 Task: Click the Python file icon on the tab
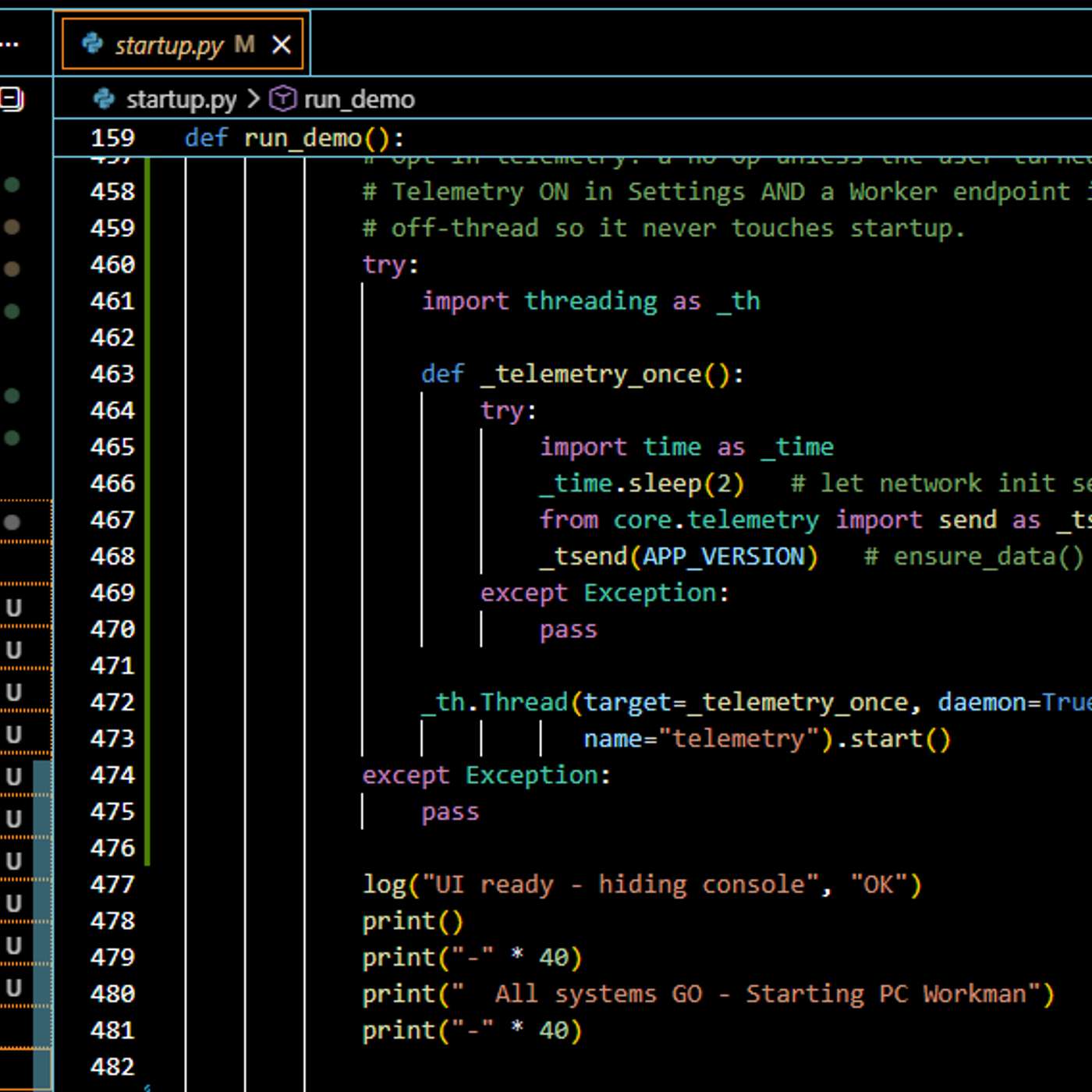click(x=93, y=43)
